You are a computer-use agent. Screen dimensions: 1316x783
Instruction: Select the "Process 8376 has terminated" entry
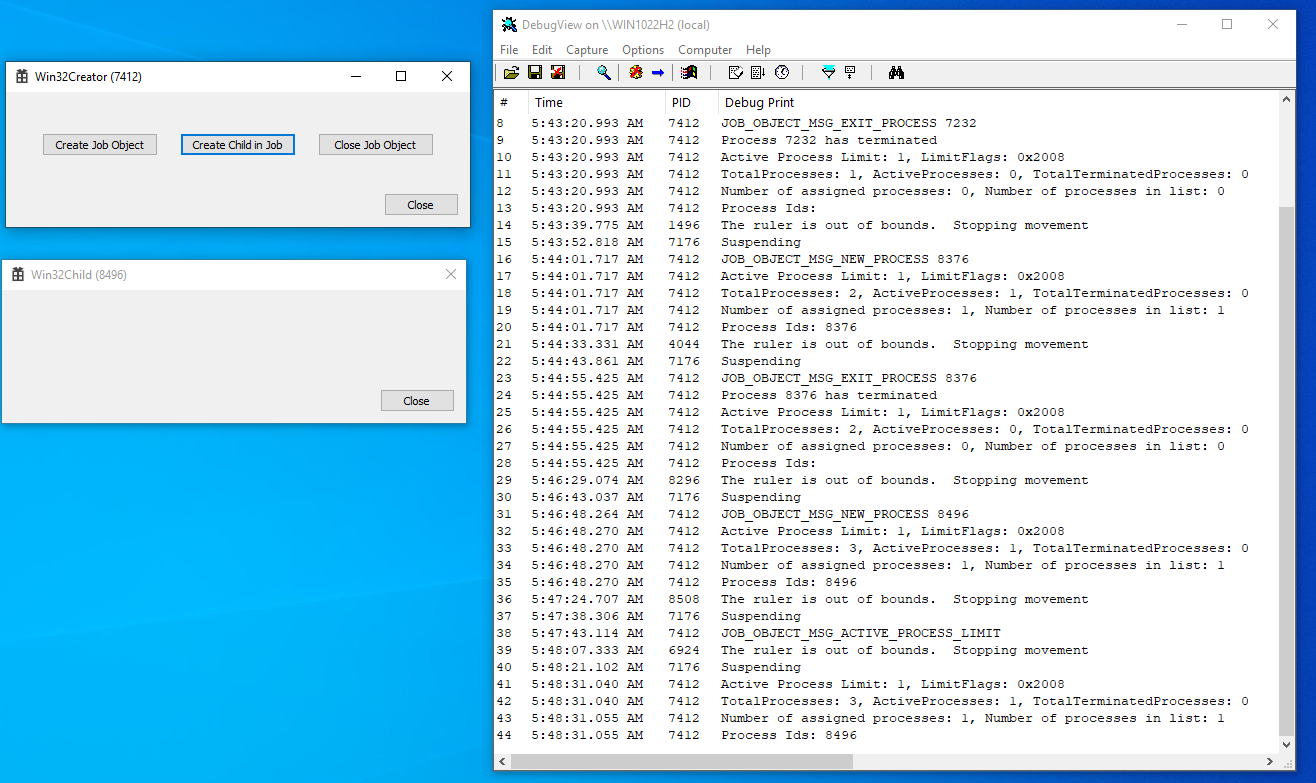point(829,395)
